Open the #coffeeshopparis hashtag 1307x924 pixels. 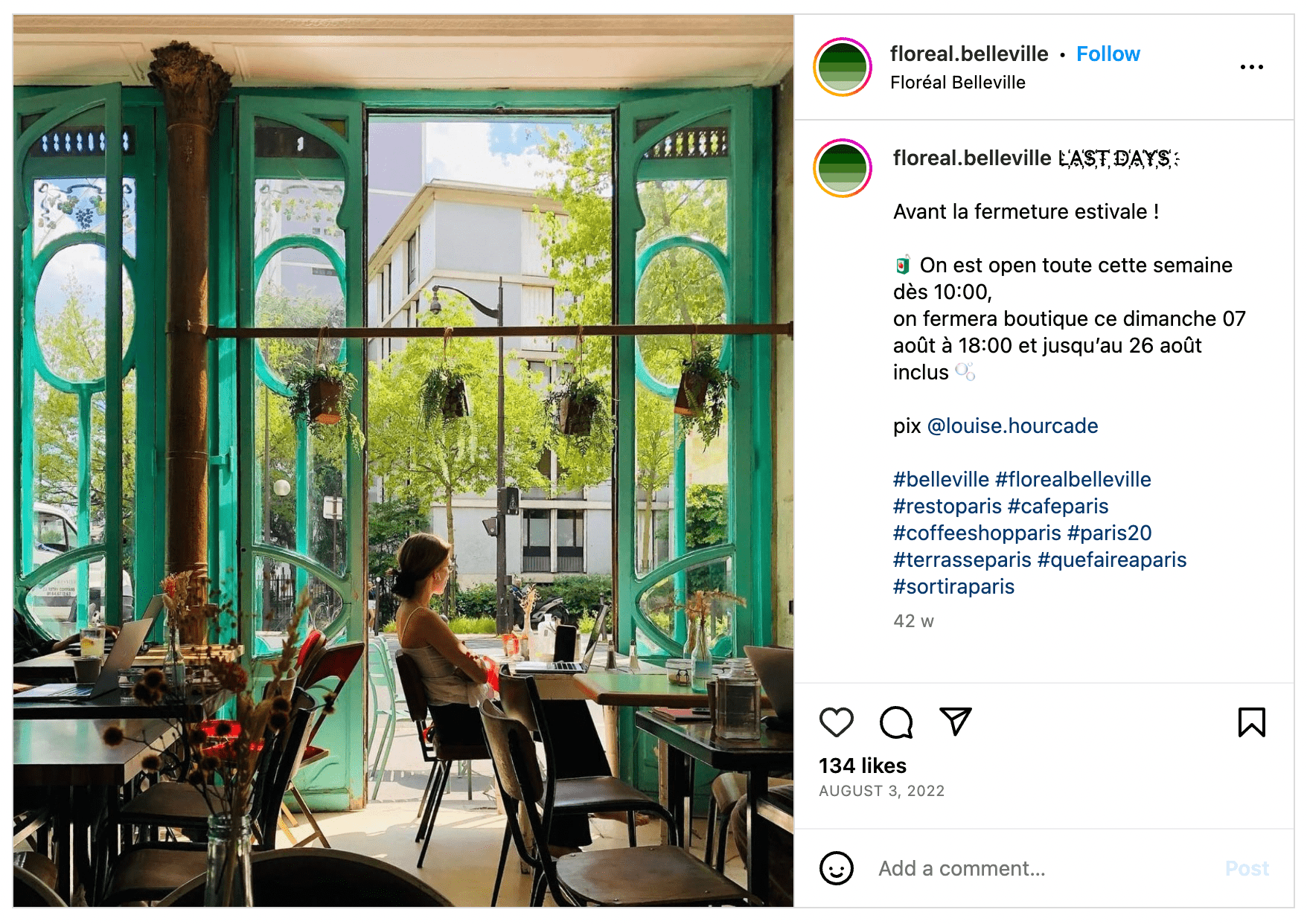[977, 533]
